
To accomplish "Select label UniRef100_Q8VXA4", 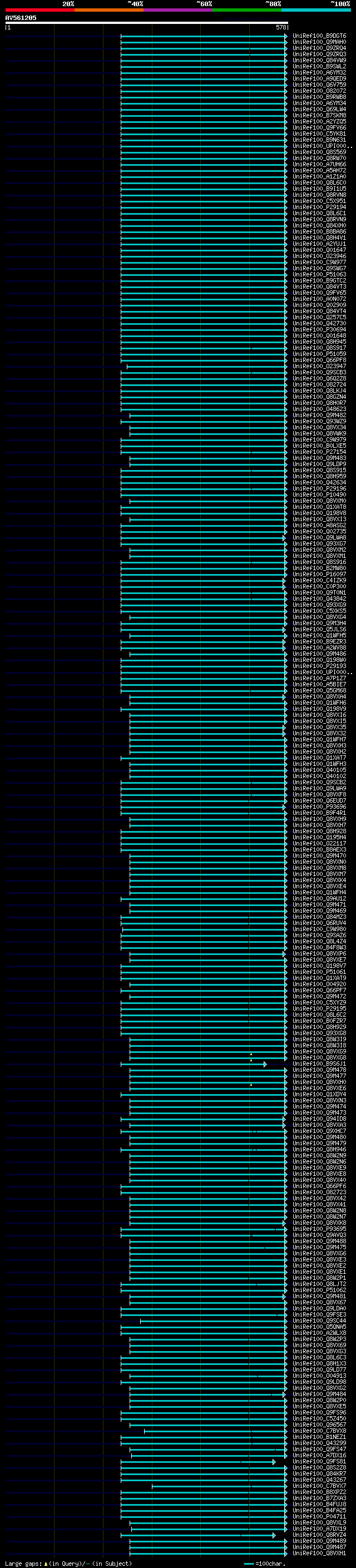I will pyautogui.click(x=319, y=697).
